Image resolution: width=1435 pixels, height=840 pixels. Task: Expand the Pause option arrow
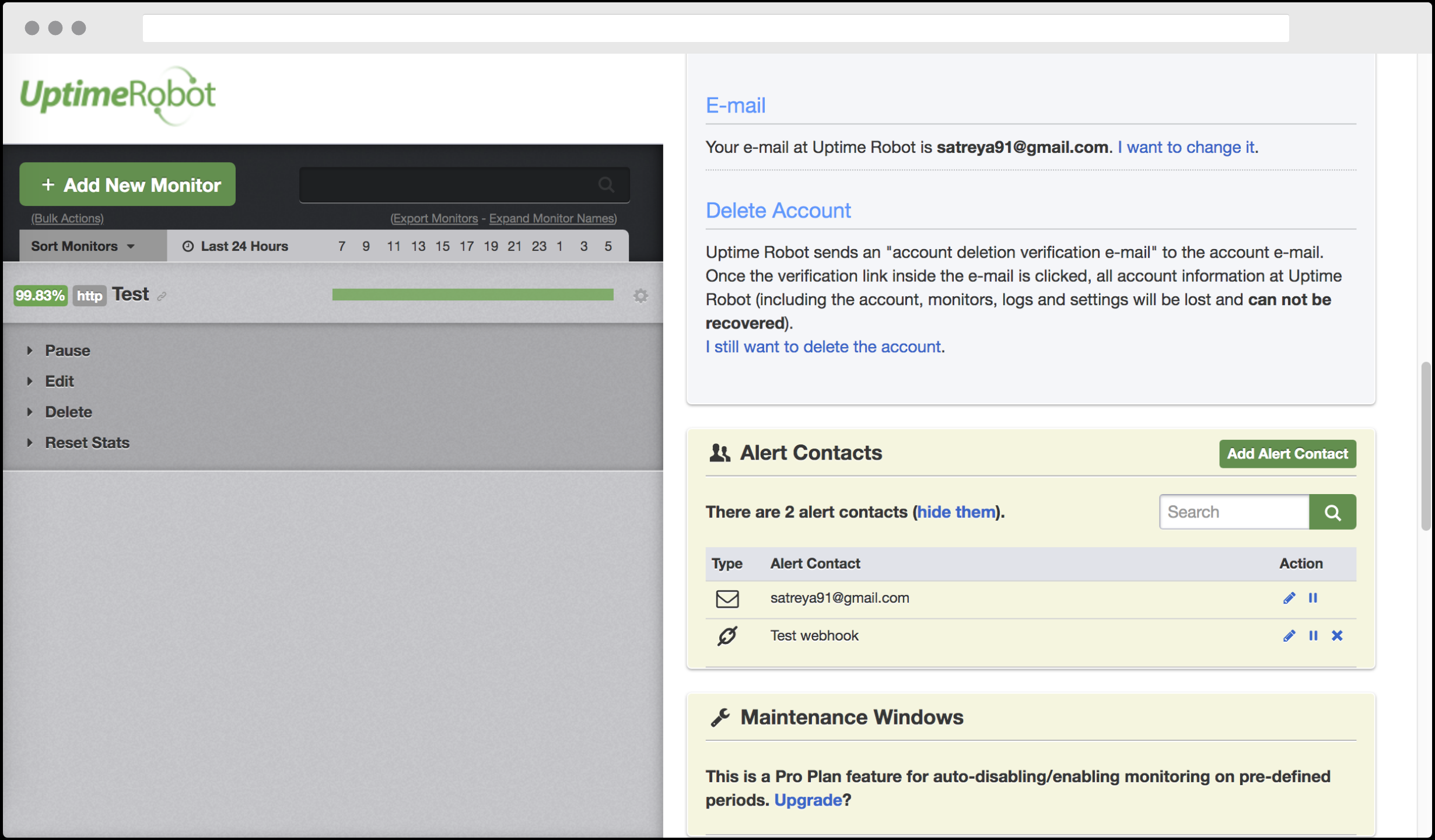31,350
